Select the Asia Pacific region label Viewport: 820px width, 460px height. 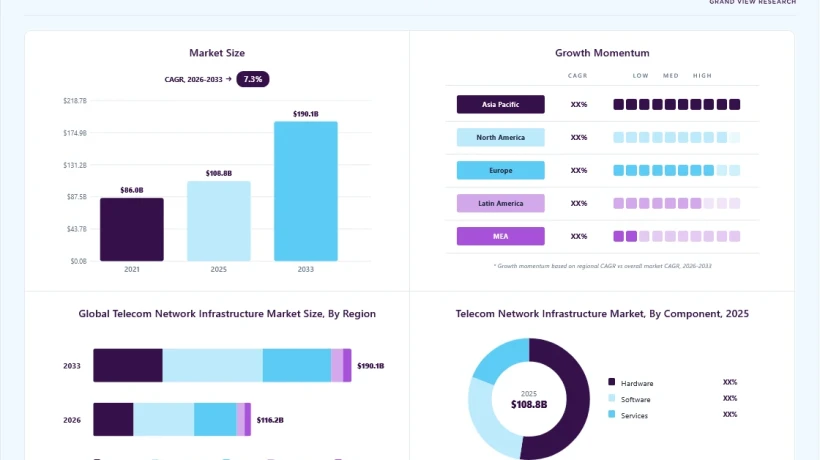pyautogui.click(x=500, y=104)
